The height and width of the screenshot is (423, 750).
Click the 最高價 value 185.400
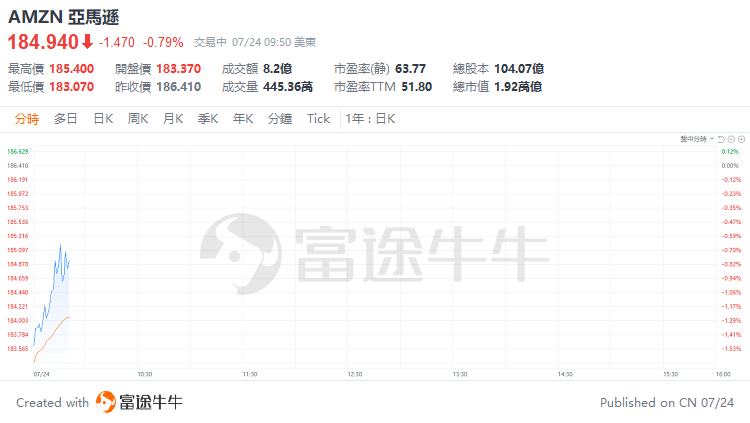click(x=72, y=69)
